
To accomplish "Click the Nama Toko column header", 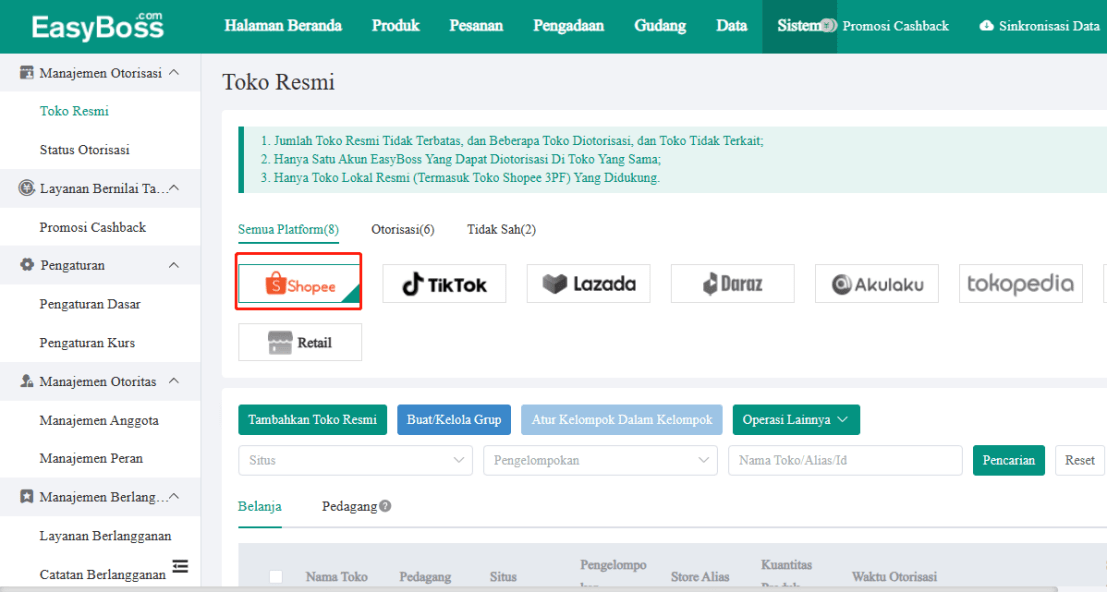I will 337,577.
